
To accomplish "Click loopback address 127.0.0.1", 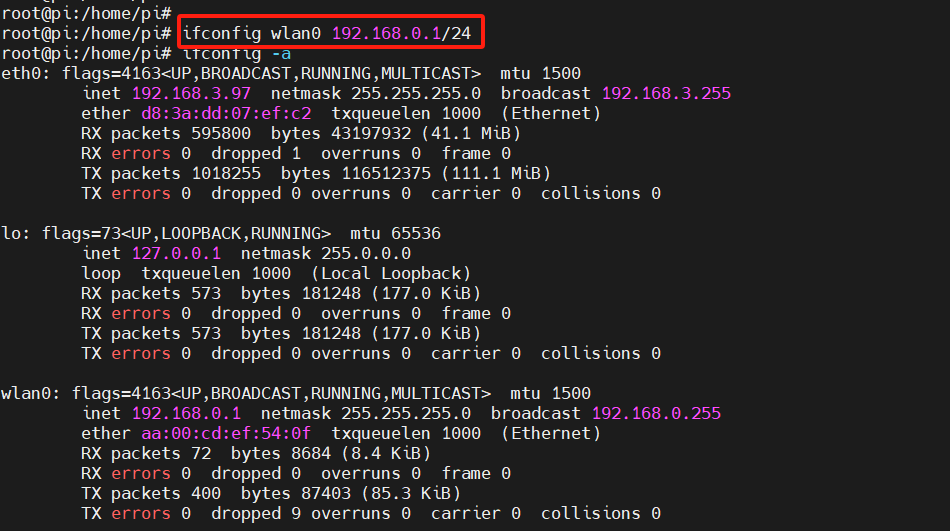I will pyautogui.click(x=176, y=253).
